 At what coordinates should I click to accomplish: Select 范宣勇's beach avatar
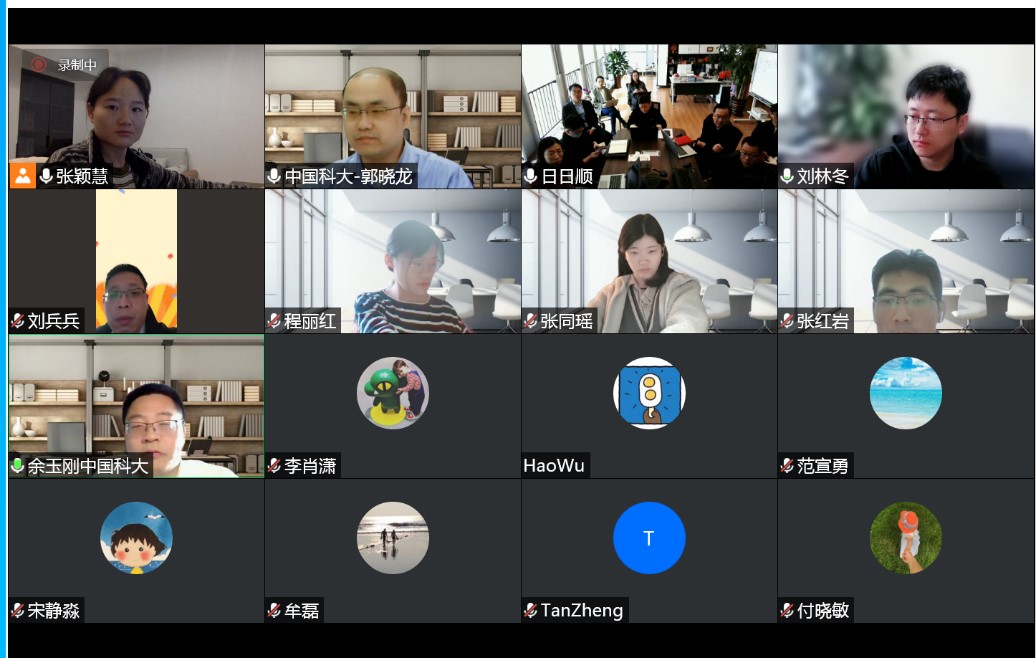906,393
